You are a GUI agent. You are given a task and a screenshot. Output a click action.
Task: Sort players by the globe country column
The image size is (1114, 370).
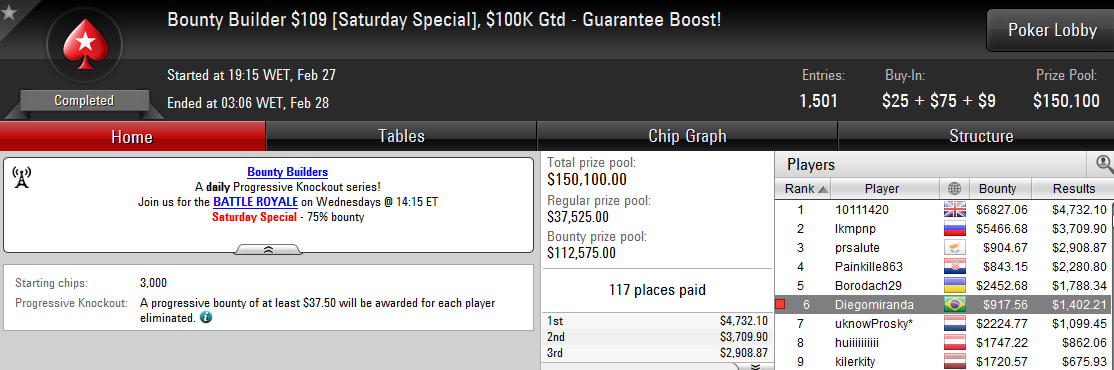point(954,189)
